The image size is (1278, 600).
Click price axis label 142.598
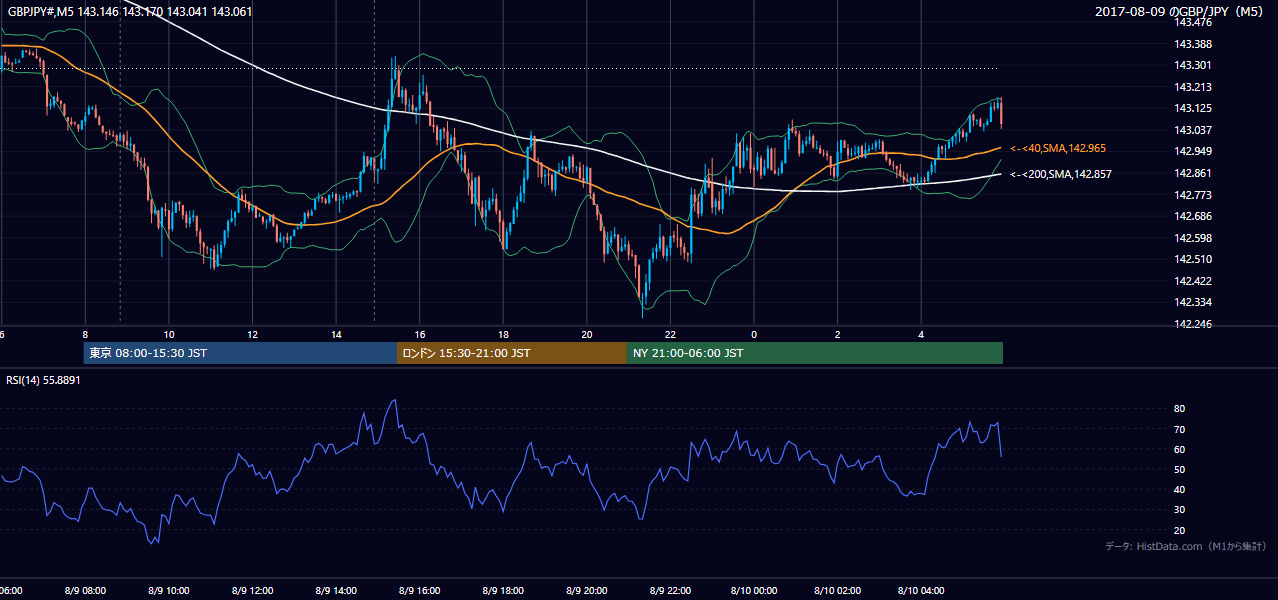(1193, 238)
